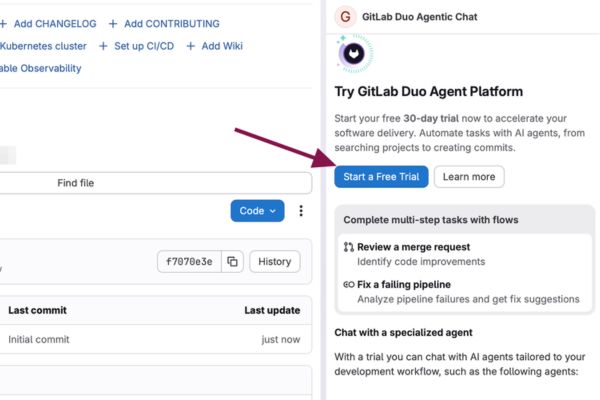Click the copy commit SHA icon
Image resolution: width=600 pixels, height=400 pixels.
pyautogui.click(x=232, y=261)
